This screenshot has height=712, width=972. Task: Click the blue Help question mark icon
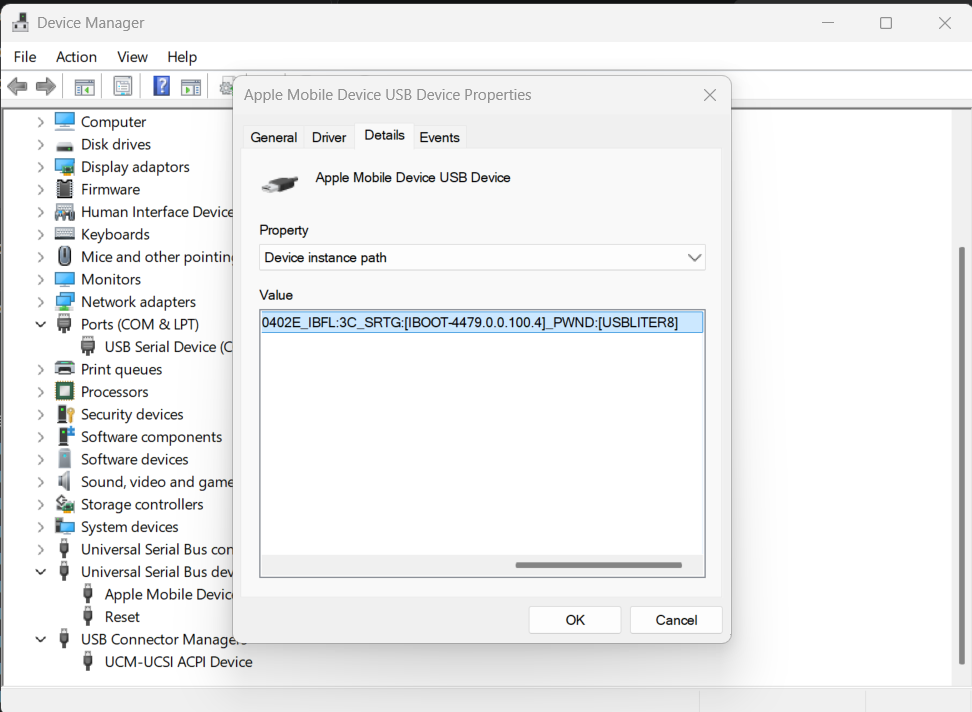click(162, 86)
